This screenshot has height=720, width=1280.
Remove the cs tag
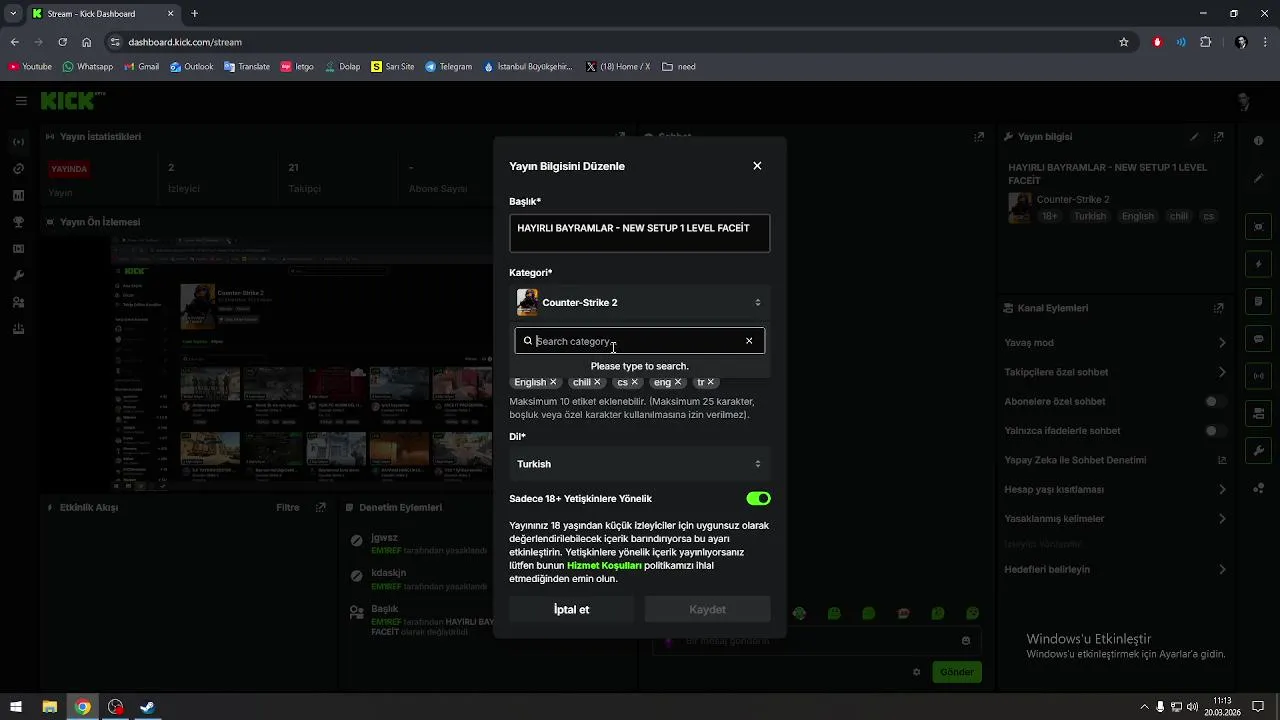pos(634,382)
